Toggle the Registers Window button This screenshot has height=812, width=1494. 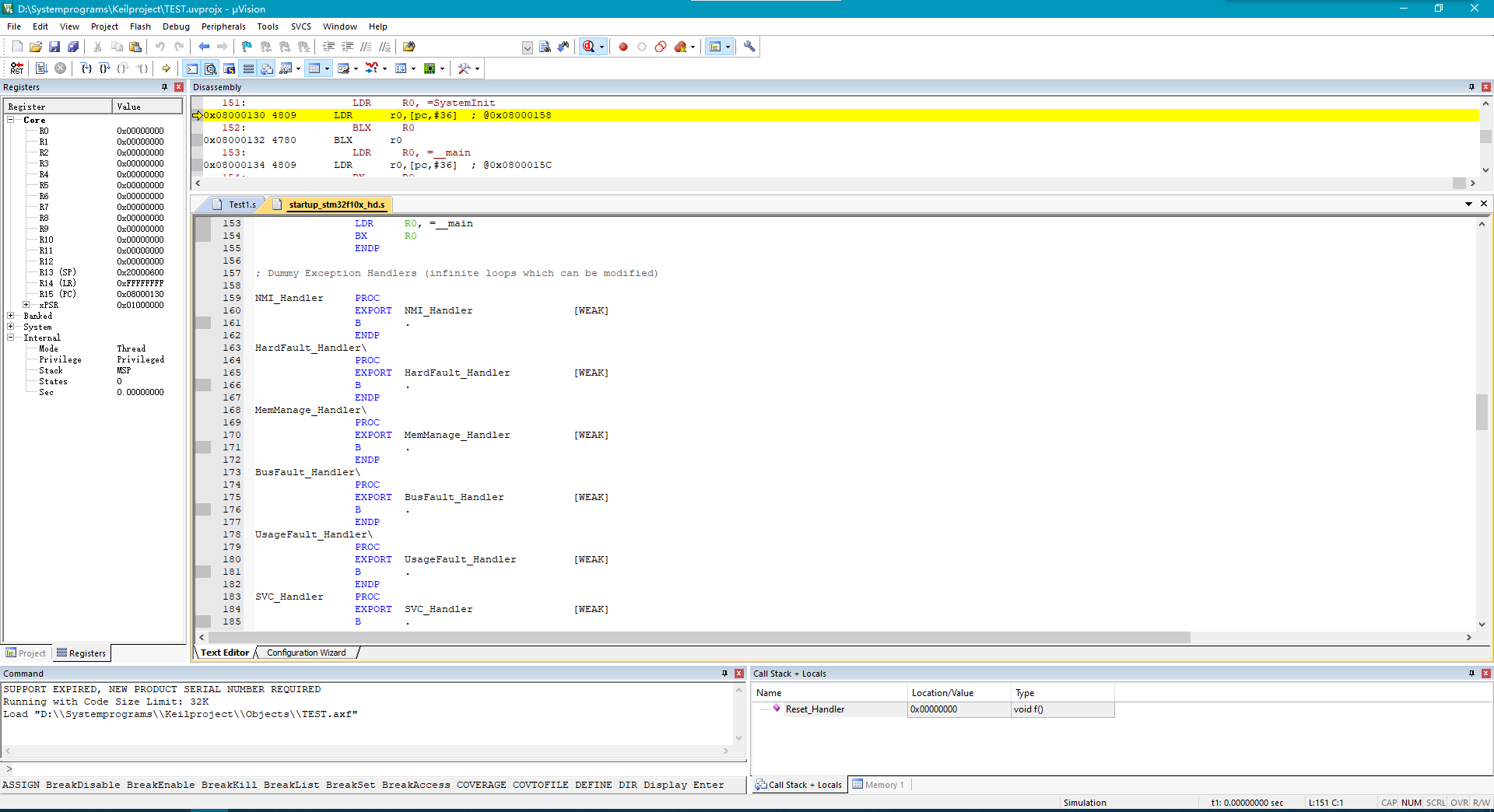pyautogui.click(x=248, y=68)
